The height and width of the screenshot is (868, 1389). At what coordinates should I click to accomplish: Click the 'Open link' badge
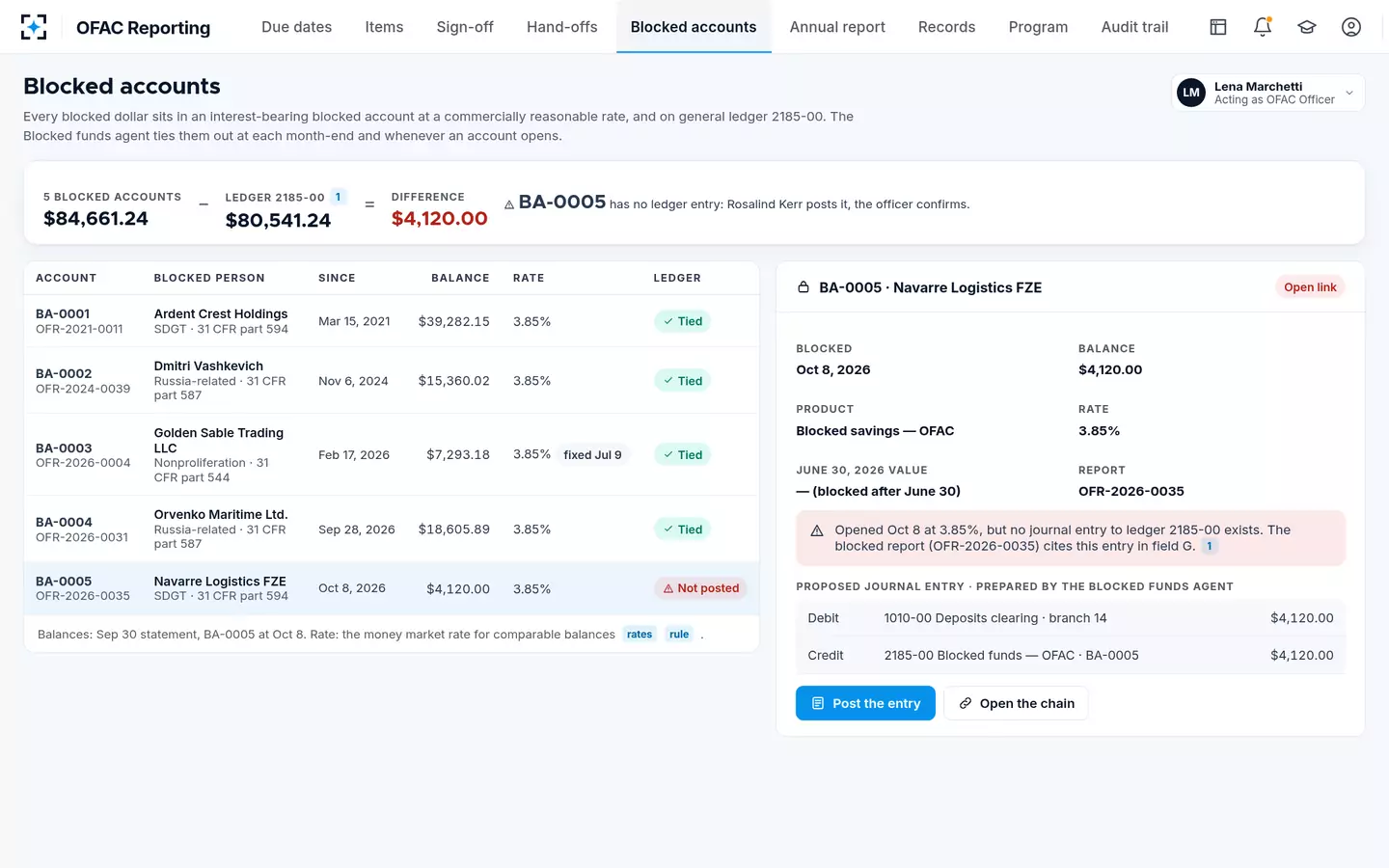point(1310,287)
